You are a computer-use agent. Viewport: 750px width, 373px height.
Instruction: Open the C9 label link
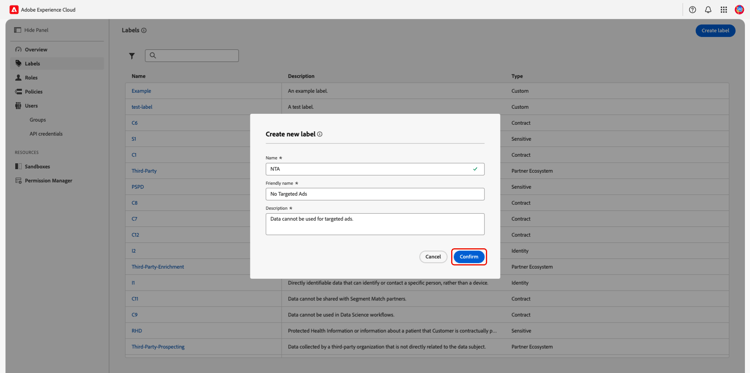tap(134, 315)
